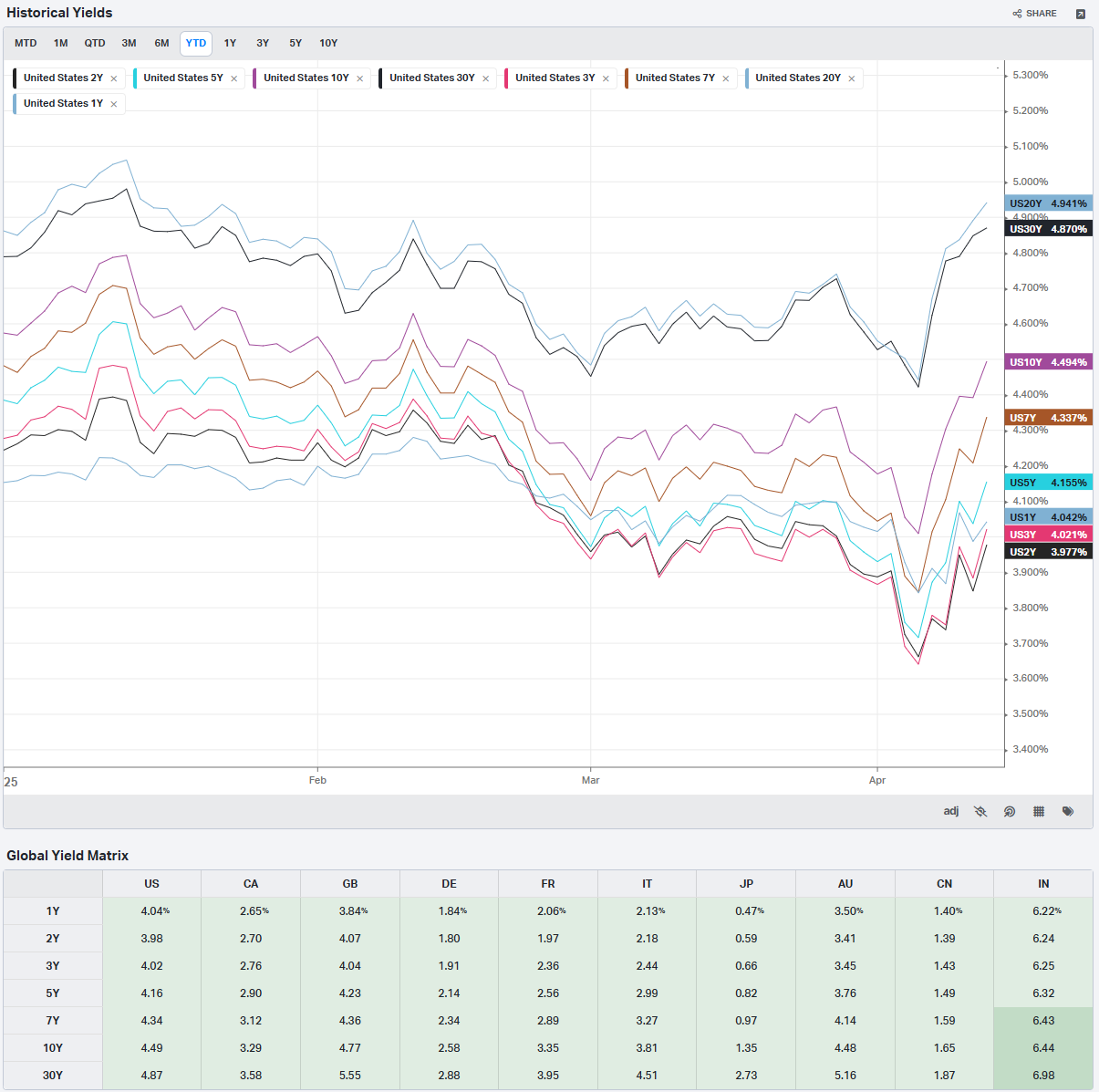Click the Mar date label on axis
The width and height of the screenshot is (1099, 1092).
pos(591,780)
